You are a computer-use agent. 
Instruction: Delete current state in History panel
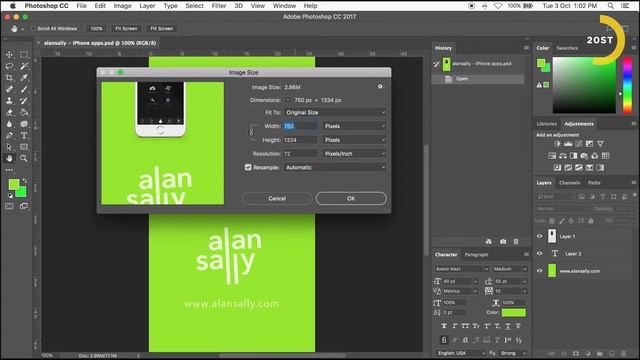tap(516, 242)
